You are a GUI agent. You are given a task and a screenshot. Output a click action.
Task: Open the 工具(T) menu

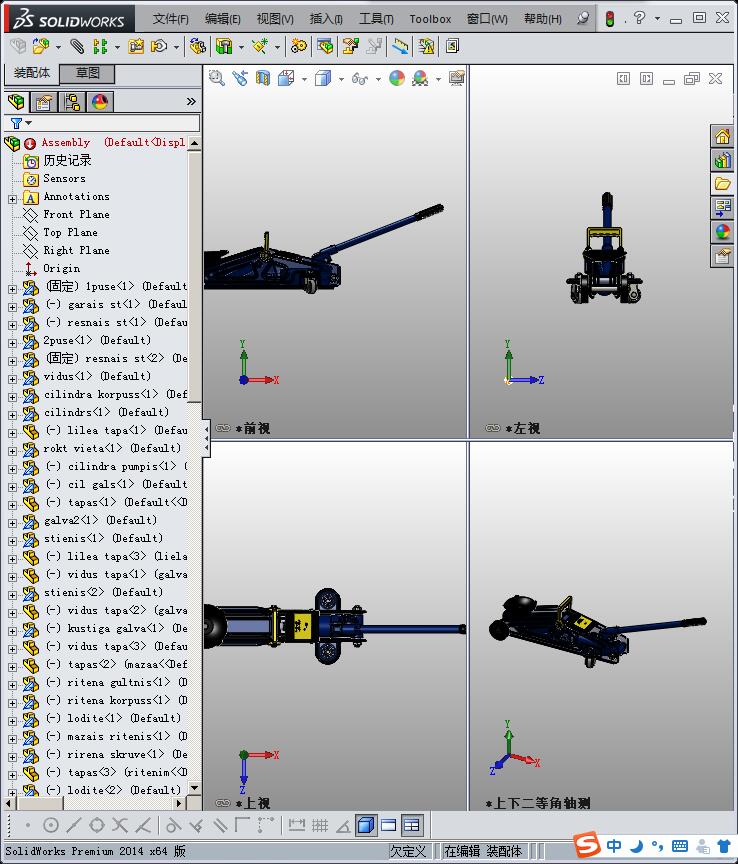point(376,19)
